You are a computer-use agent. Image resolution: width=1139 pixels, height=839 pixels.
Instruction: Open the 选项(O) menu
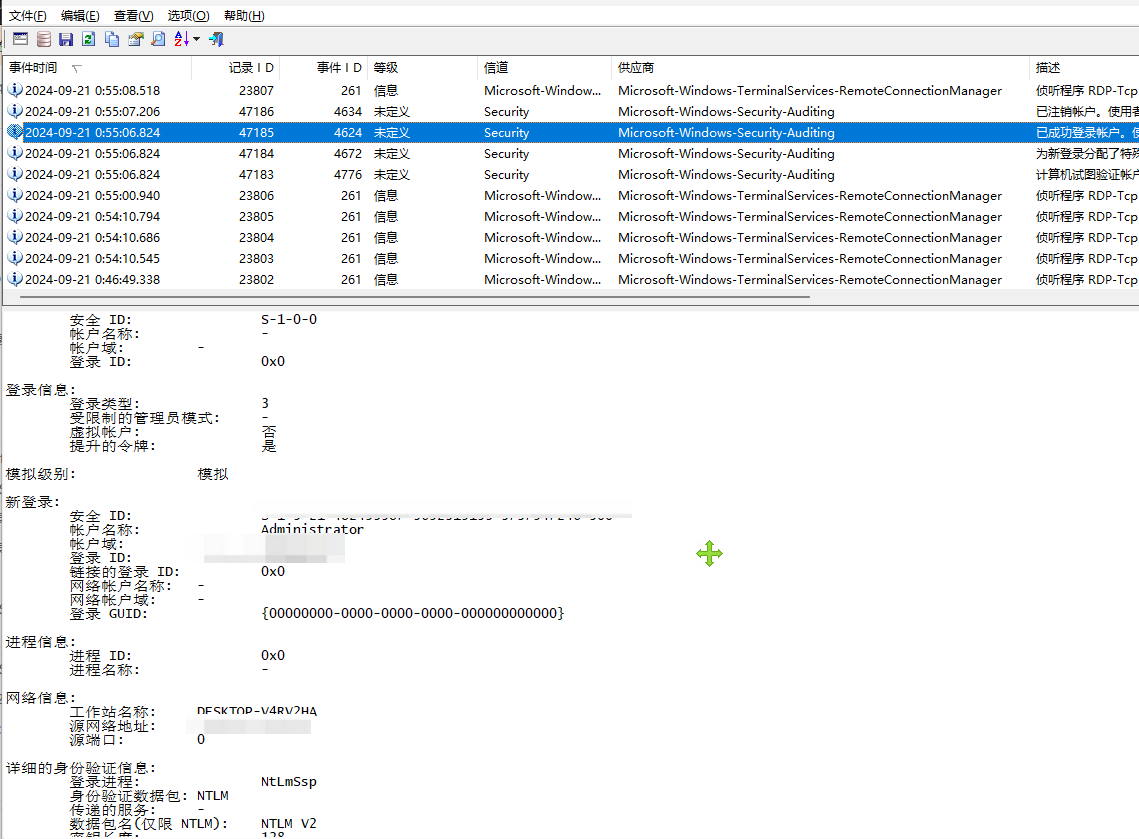[x=188, y=15]
